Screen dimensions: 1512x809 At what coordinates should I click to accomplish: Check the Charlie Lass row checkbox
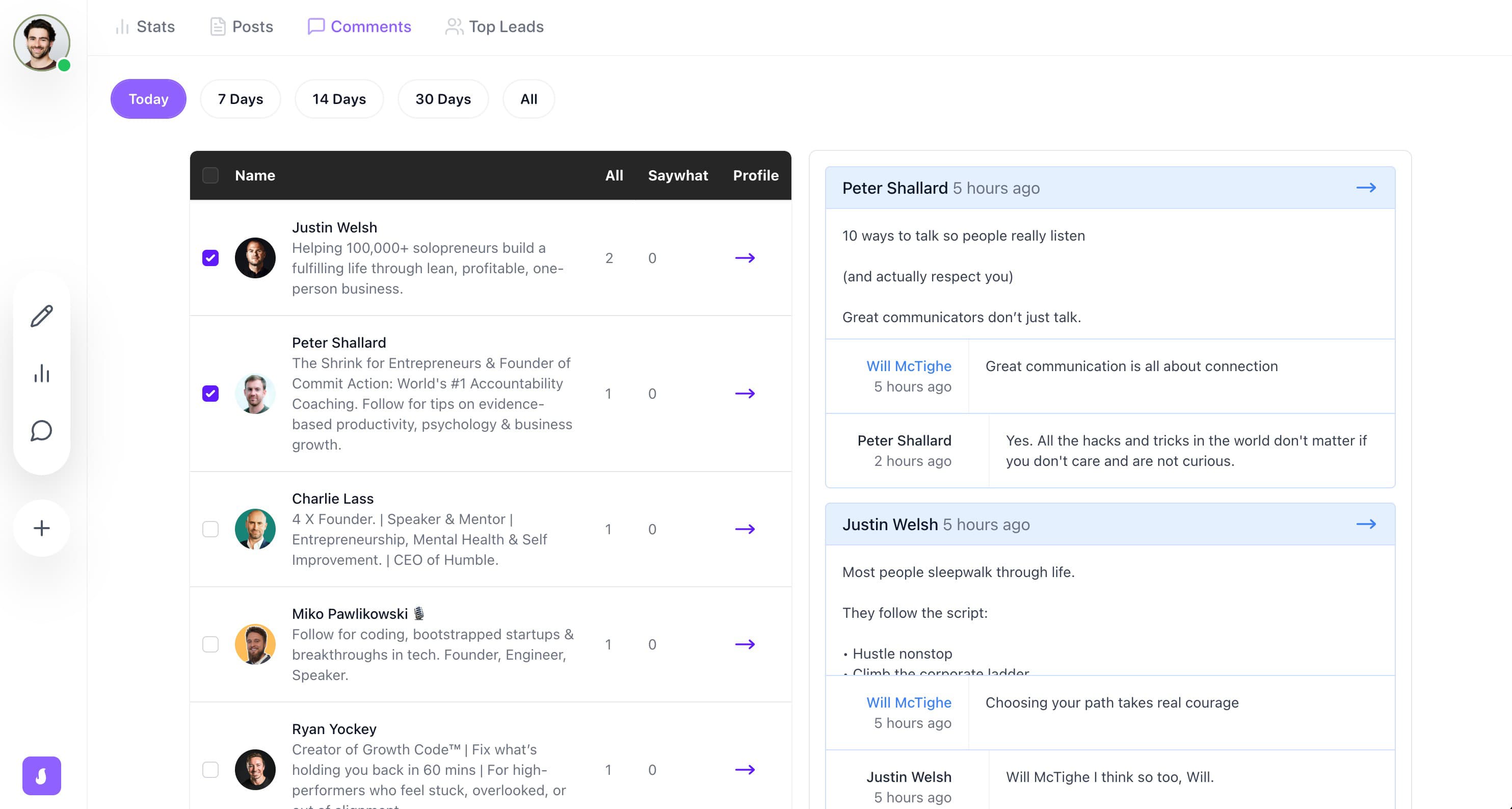pos(210,529)
